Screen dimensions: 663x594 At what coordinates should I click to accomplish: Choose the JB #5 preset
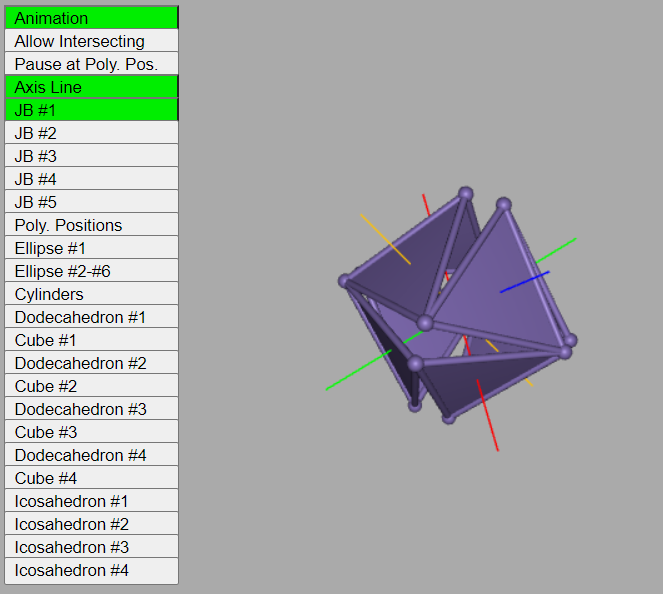[91, 202]
